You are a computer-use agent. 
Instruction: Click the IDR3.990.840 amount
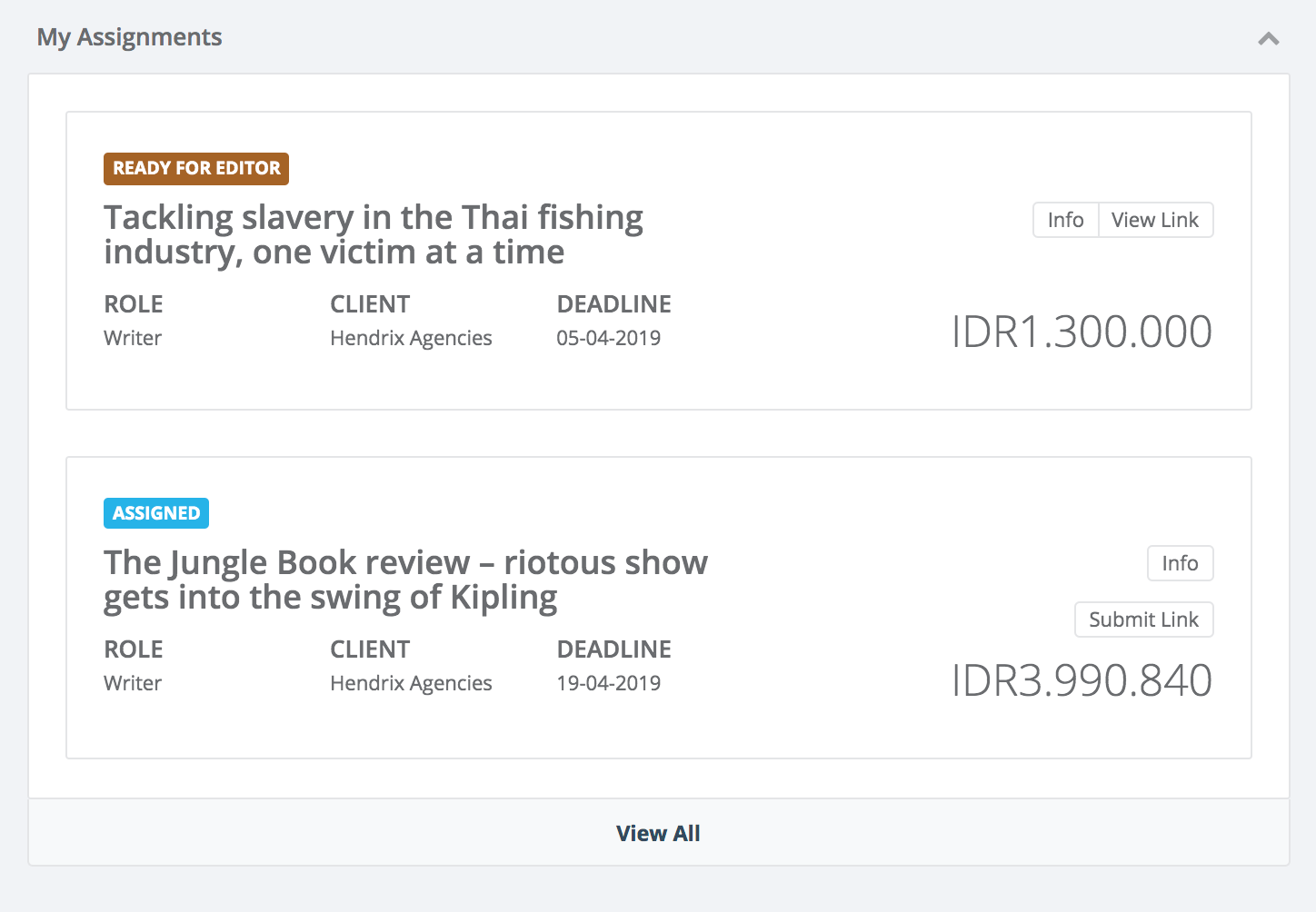1081,680
